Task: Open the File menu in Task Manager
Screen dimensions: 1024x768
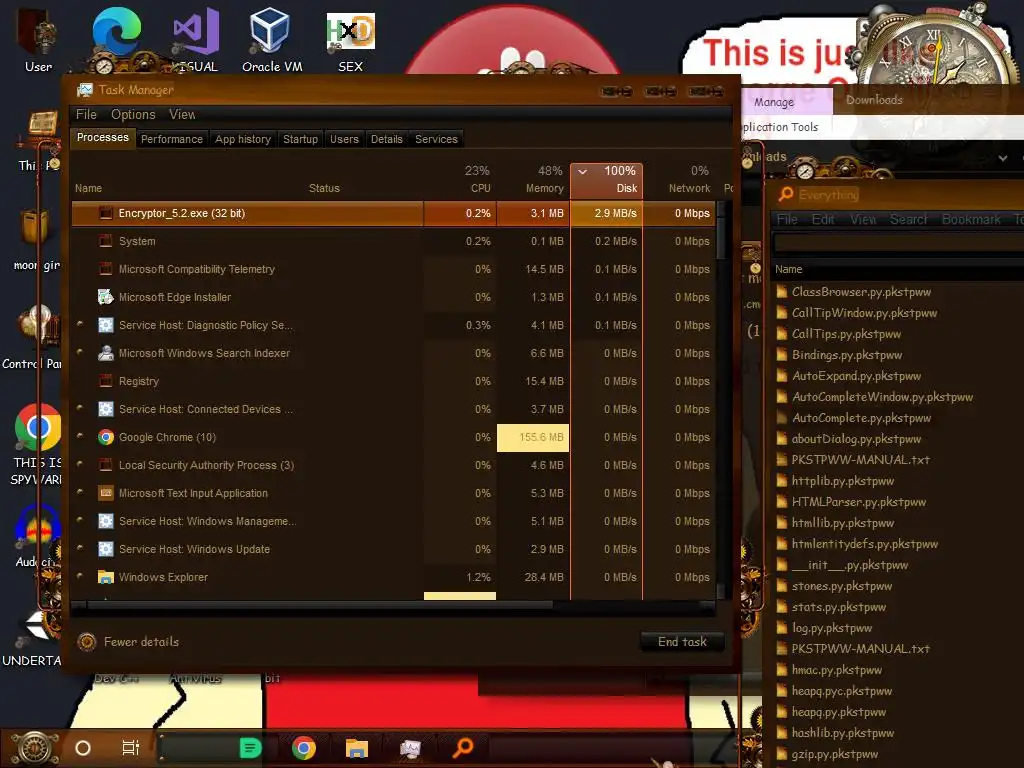Action: point(86,114)
